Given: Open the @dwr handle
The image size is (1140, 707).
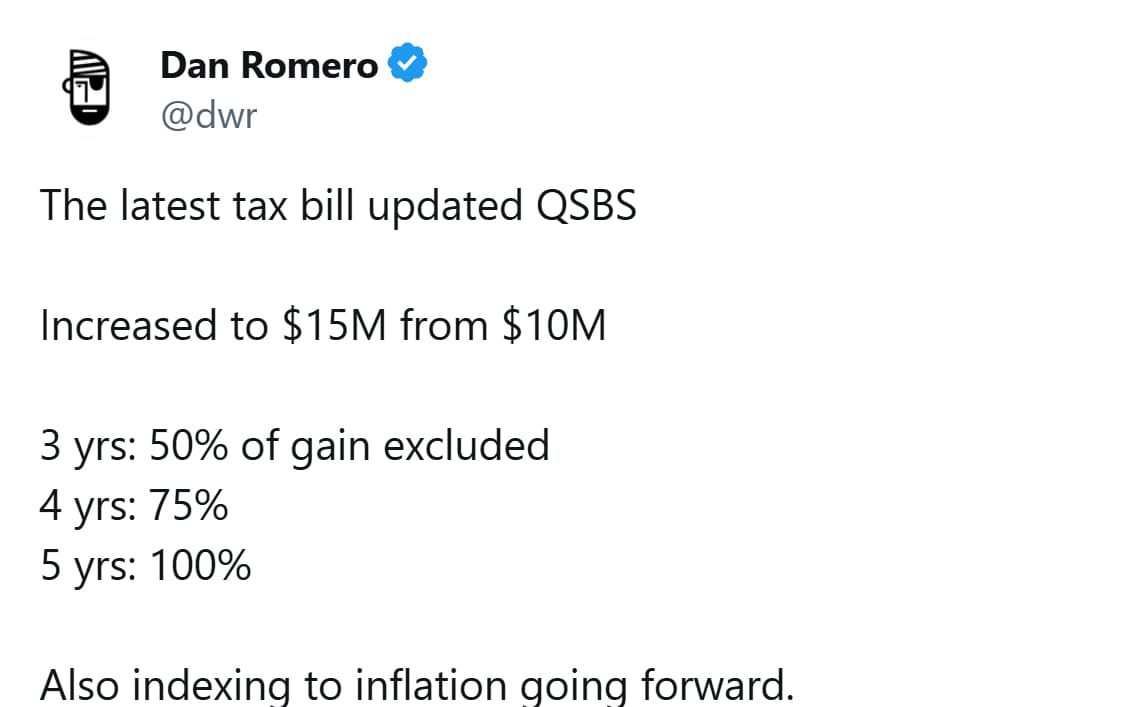Looking at the screenshot, I should [x=208, y=115].
